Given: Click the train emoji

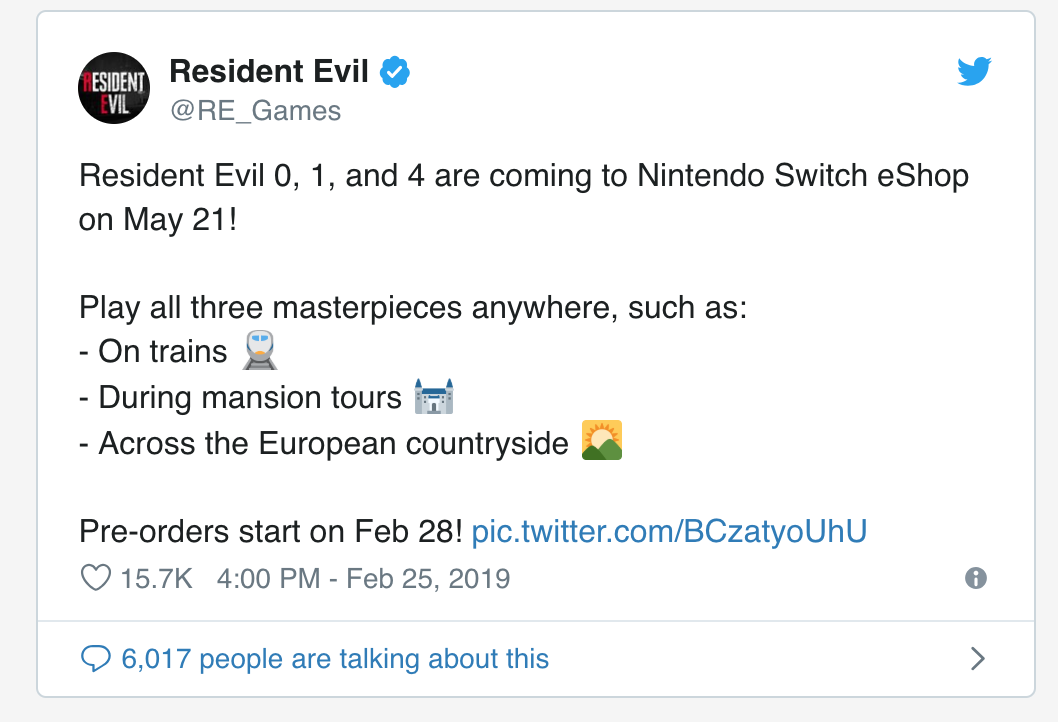Looking at the screenshot, I should tap(260, 350).
